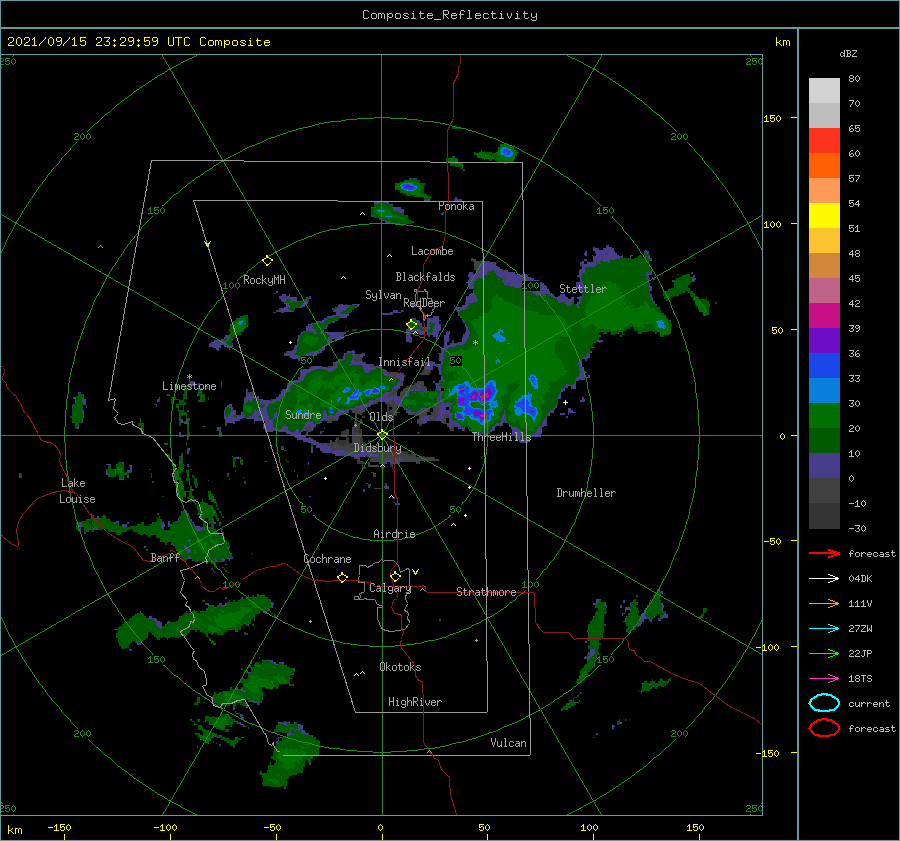Click the Strathmore city label
This screenshot has width=900, height=841.
[x=486, y=592]
